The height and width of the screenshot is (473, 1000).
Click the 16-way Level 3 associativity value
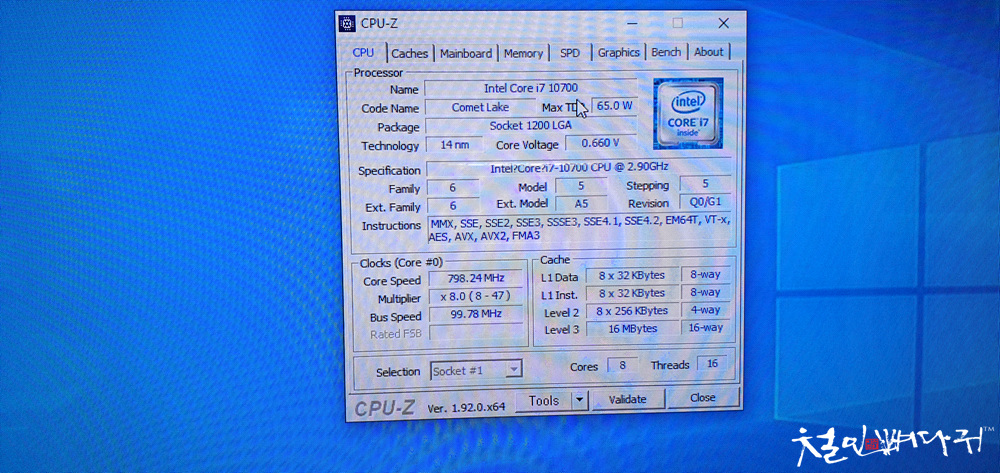coord(705,327)
